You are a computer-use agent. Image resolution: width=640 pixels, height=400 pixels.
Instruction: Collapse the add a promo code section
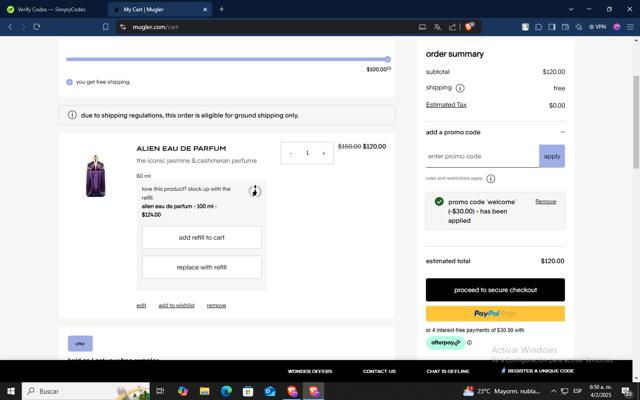point(562,132)
